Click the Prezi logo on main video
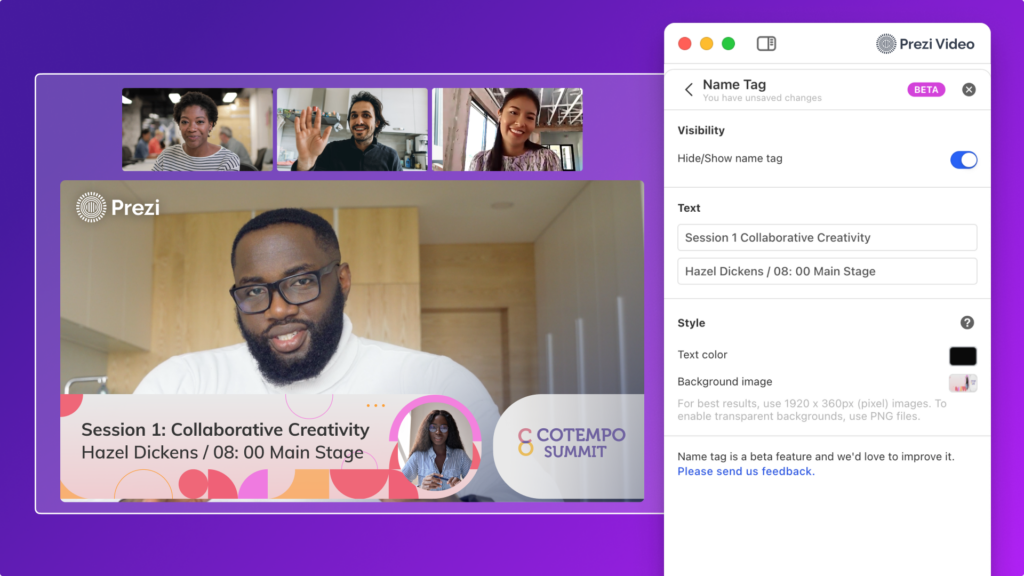1024x576 pixels. tap(118, 207)
